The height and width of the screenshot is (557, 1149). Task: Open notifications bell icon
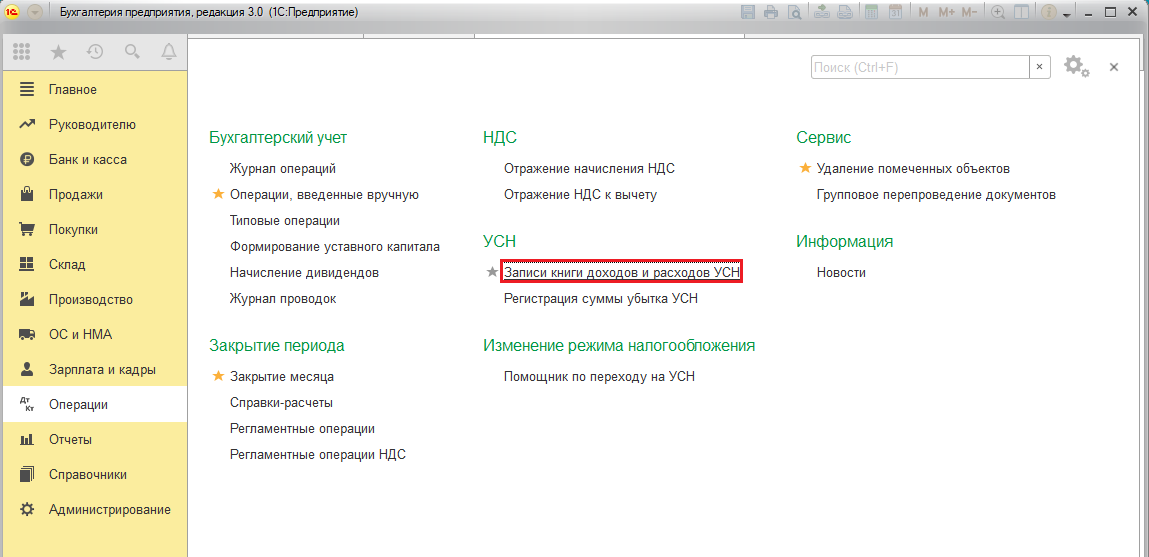168,51
